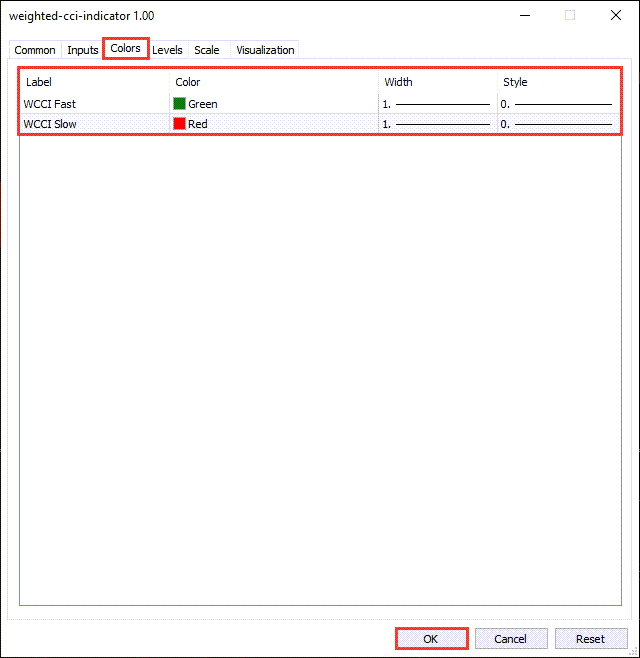Screen dimensions: 640x658
Task: Switch to the Visualization tab
Action: tap(265, 50)
